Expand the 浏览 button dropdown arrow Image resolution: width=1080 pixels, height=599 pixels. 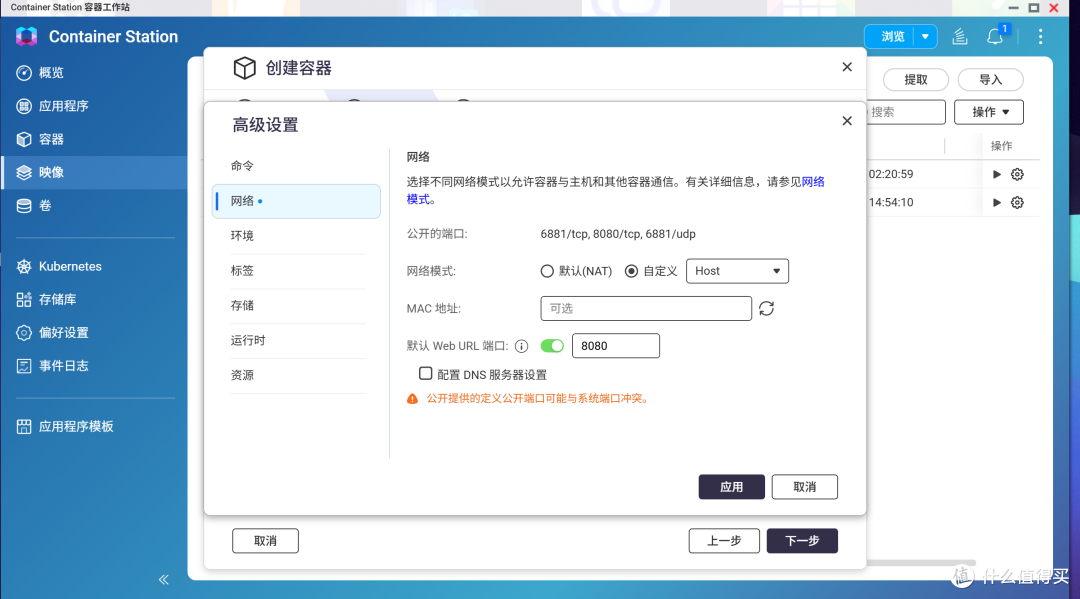coord(925,36)
